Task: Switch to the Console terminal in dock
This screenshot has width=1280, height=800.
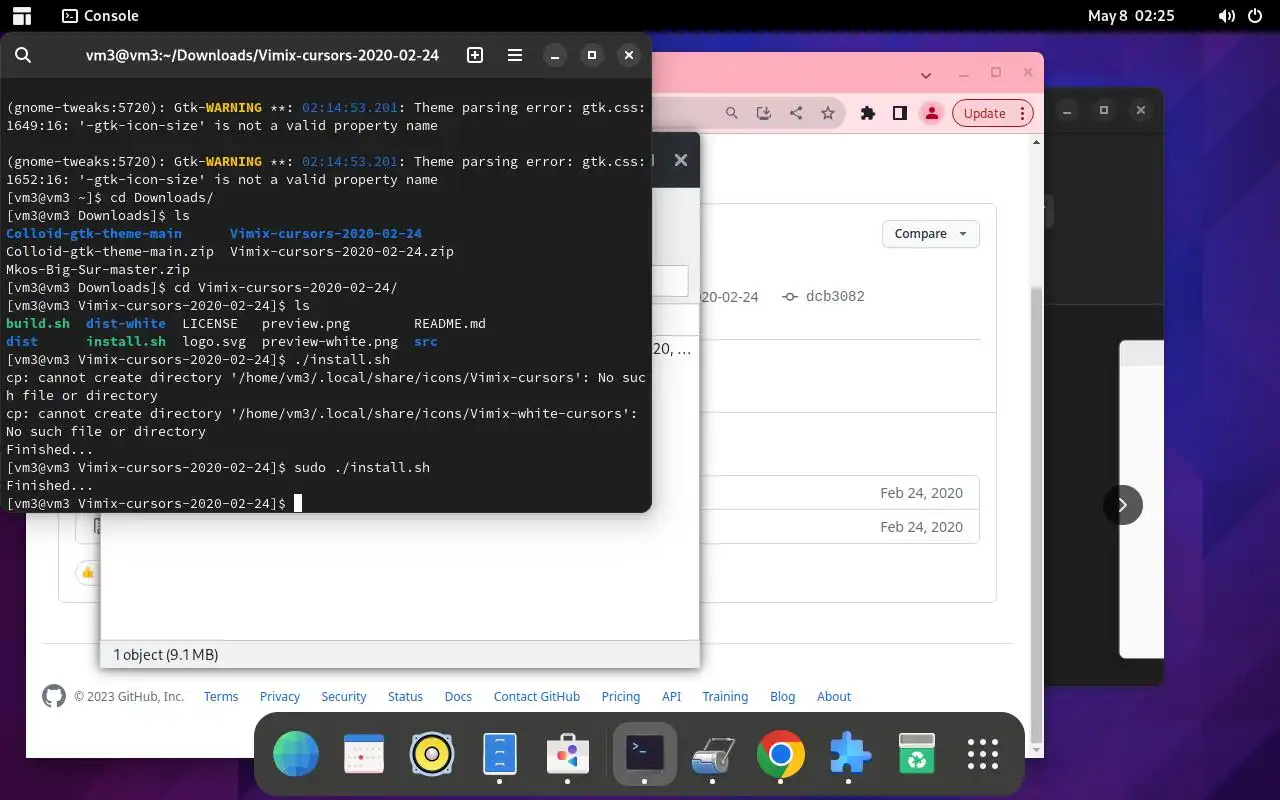Action: click(x=645, y=754)
